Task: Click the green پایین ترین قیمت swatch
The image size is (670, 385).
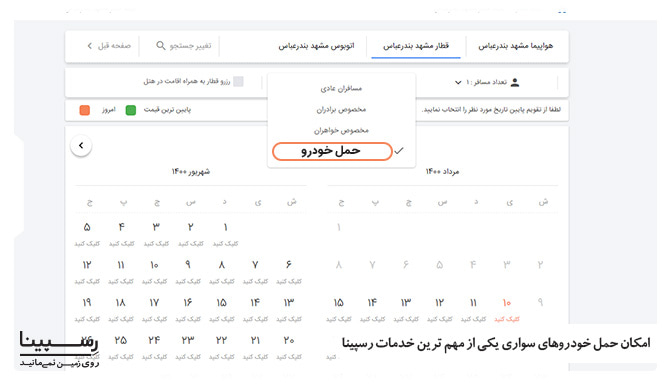Action: click(x=131, y=110)
